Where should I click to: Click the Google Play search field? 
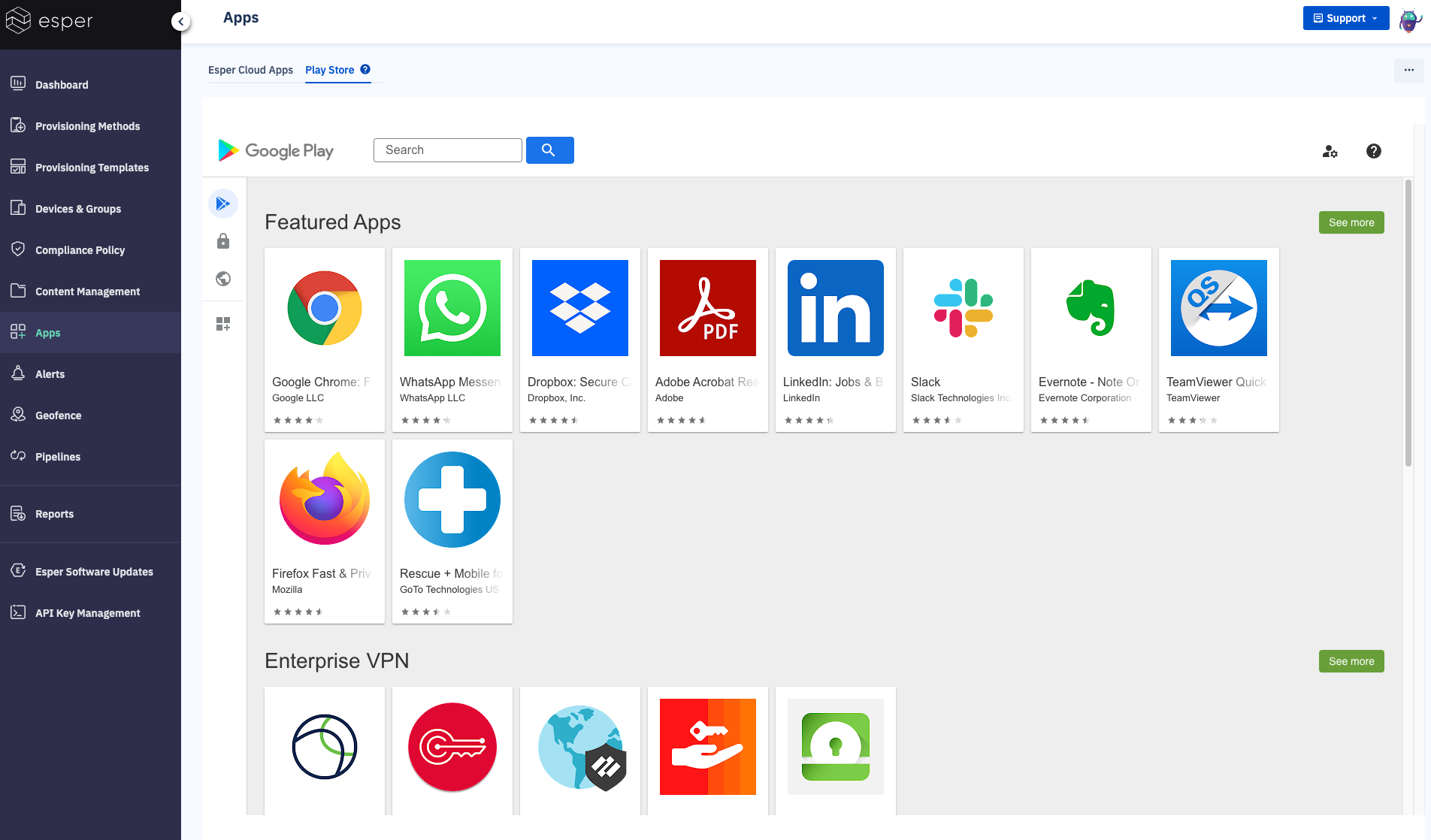[x=448, y=150]
